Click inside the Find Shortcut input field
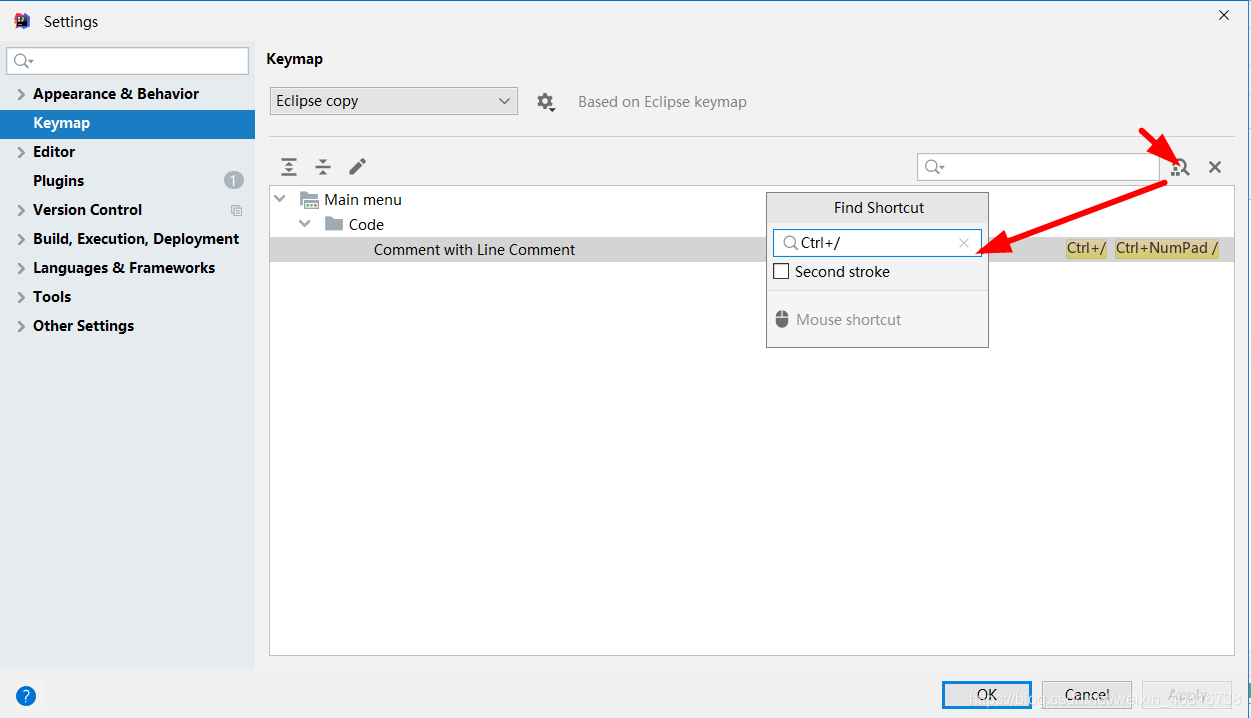 pos(877,243)
